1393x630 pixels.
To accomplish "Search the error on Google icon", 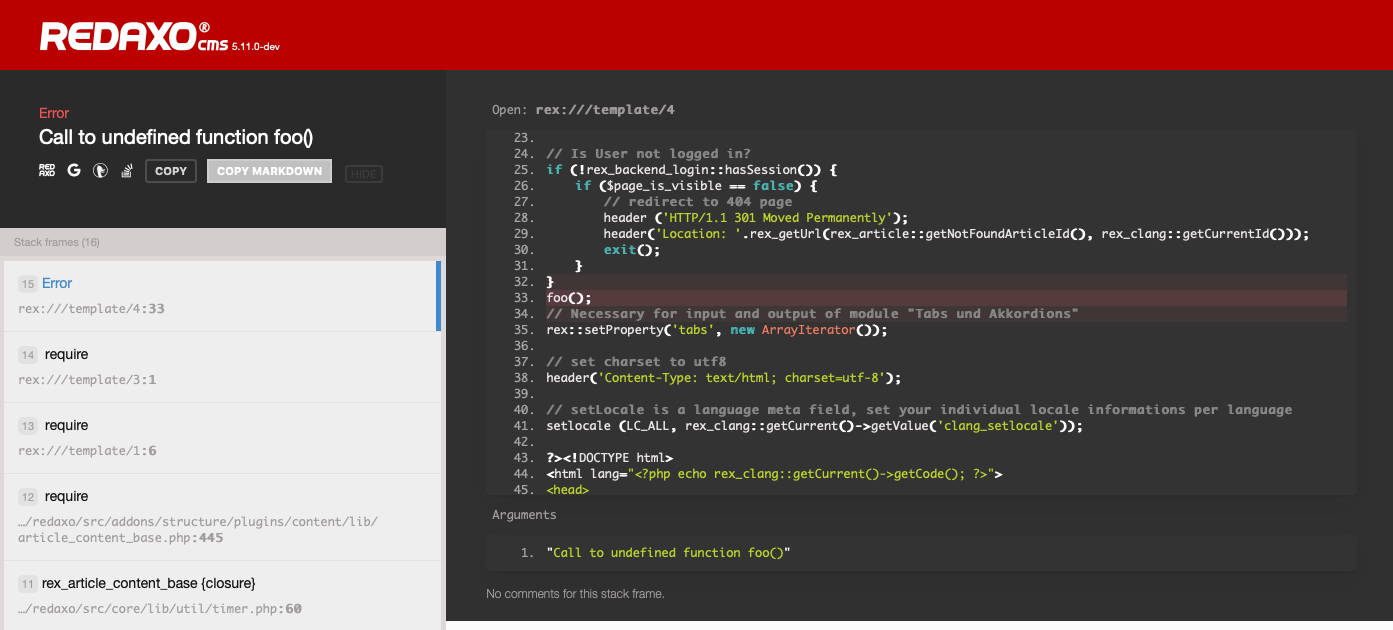I will tap(74, 171).
